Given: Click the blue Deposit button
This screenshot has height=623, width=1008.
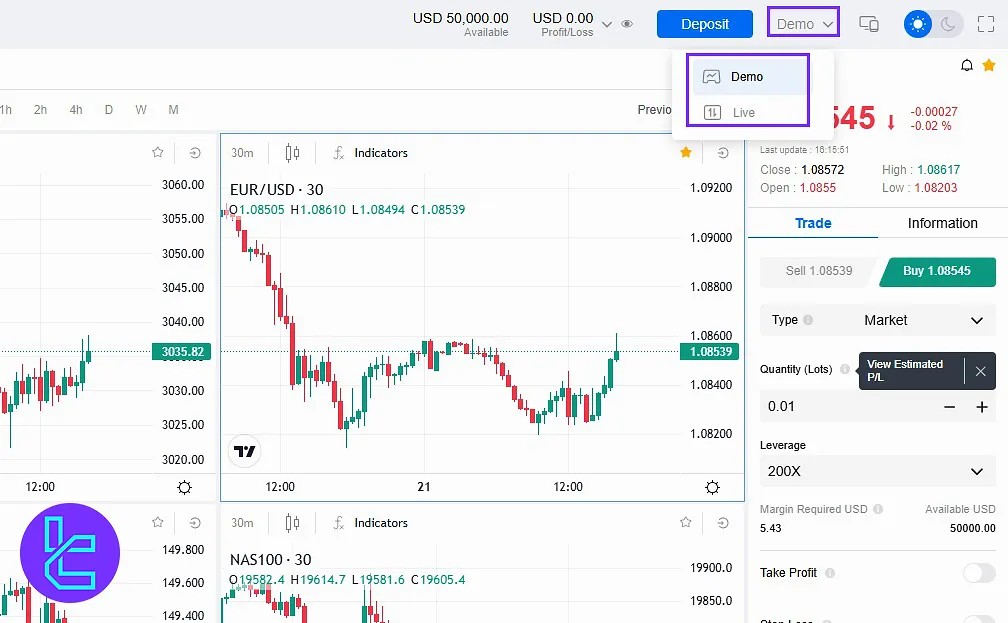Looking at the screenshot, I should click(x=704, y=24).
